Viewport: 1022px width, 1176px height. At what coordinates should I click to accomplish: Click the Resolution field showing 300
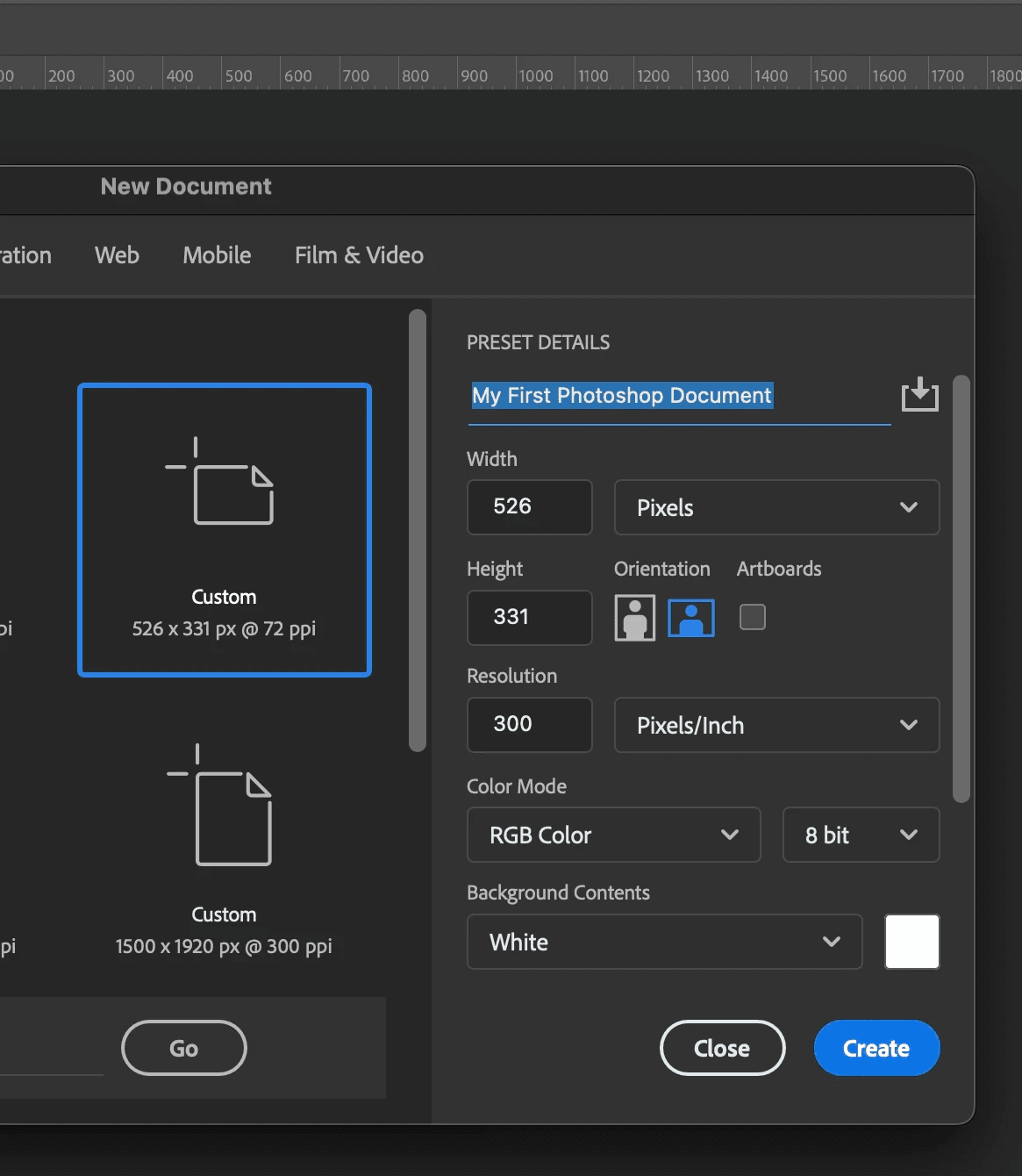pos(529,725)
